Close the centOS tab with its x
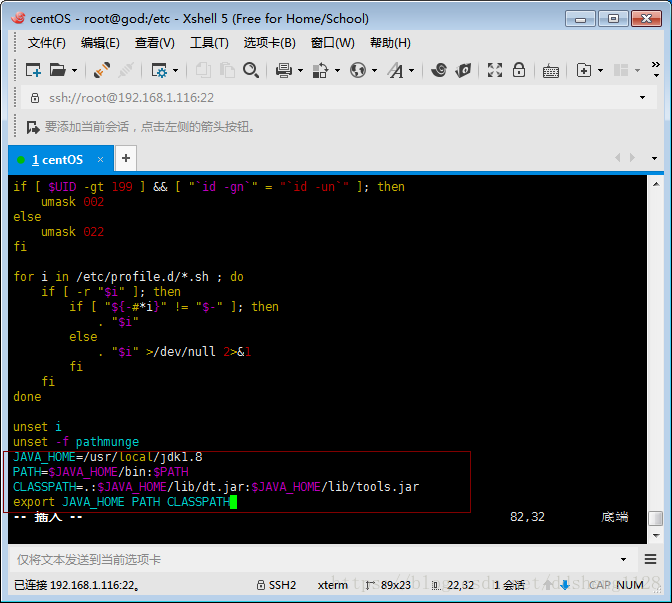Screen dimensions: 672x603 click(100, 159)
